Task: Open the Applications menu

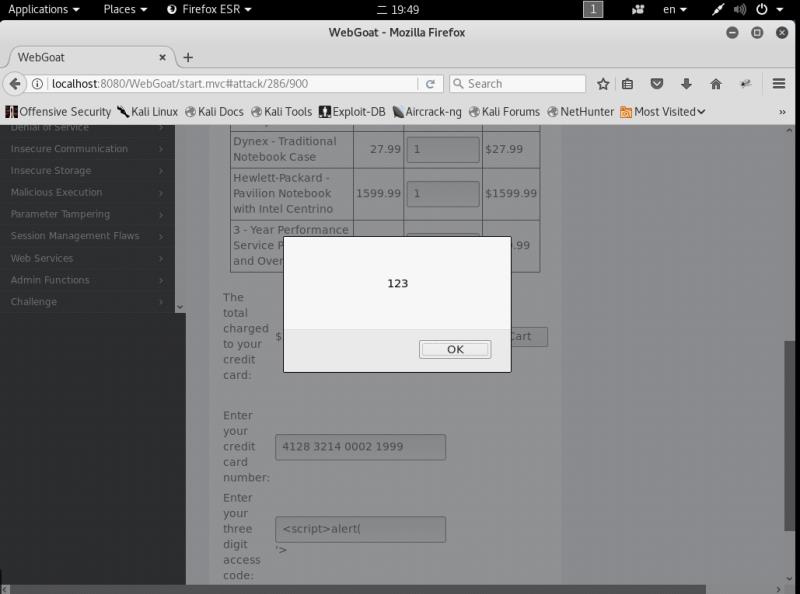Action: (44, 9)
